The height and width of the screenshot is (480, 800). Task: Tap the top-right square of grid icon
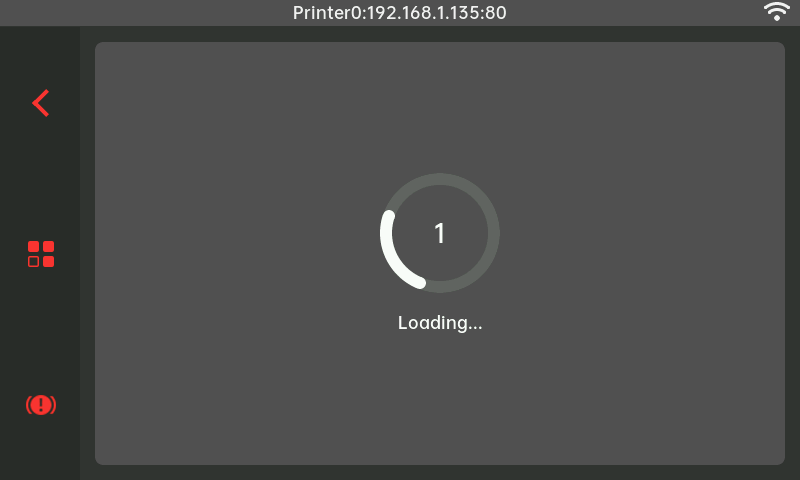[x=48, y=247]
